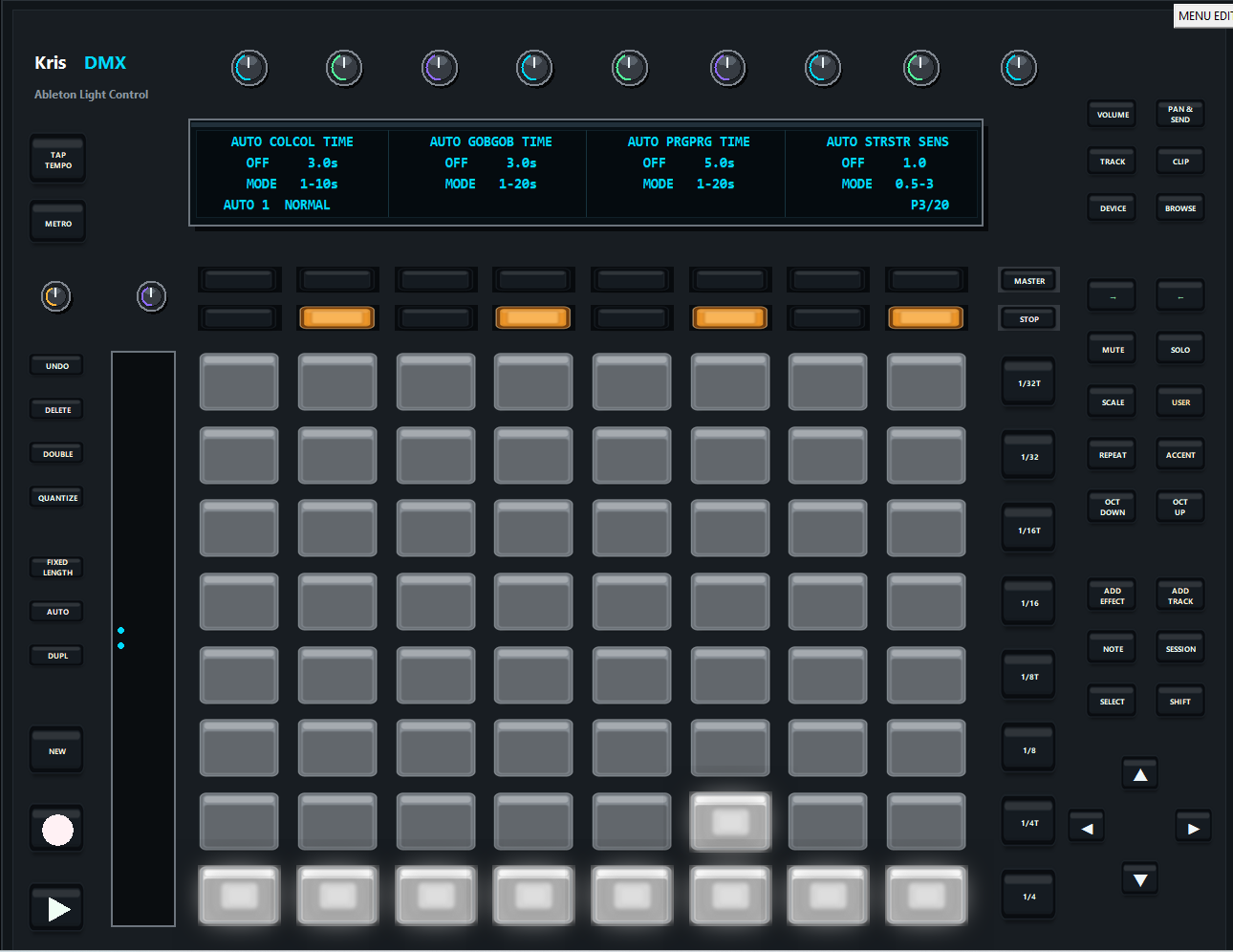Select the TRACK mode button

pyautogui.click(x=1113, y=162)
